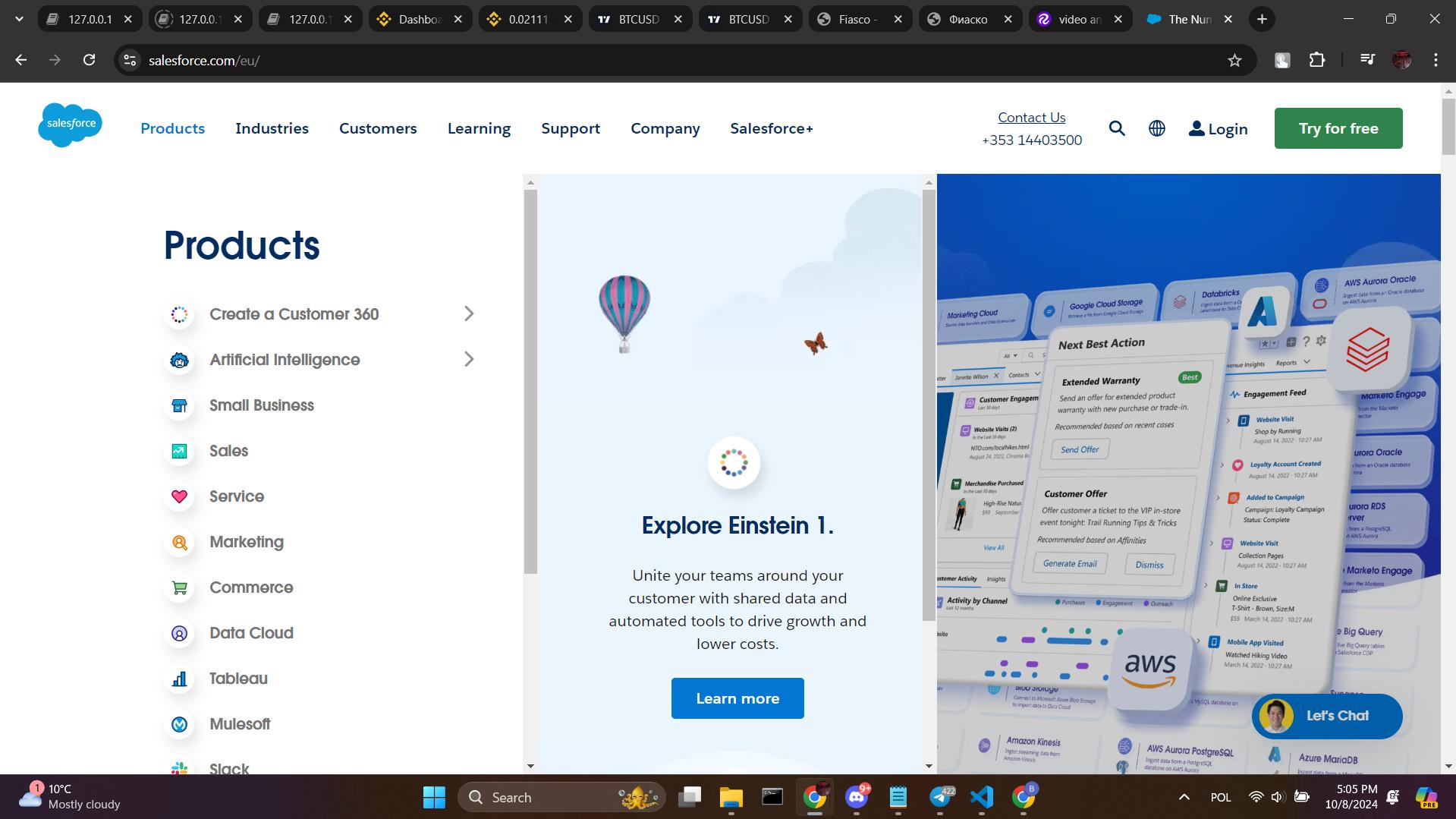Screen dimensions: 1456x819
Task: Bookmark this page with the star icon
Action: click(x=1234, y=60)
